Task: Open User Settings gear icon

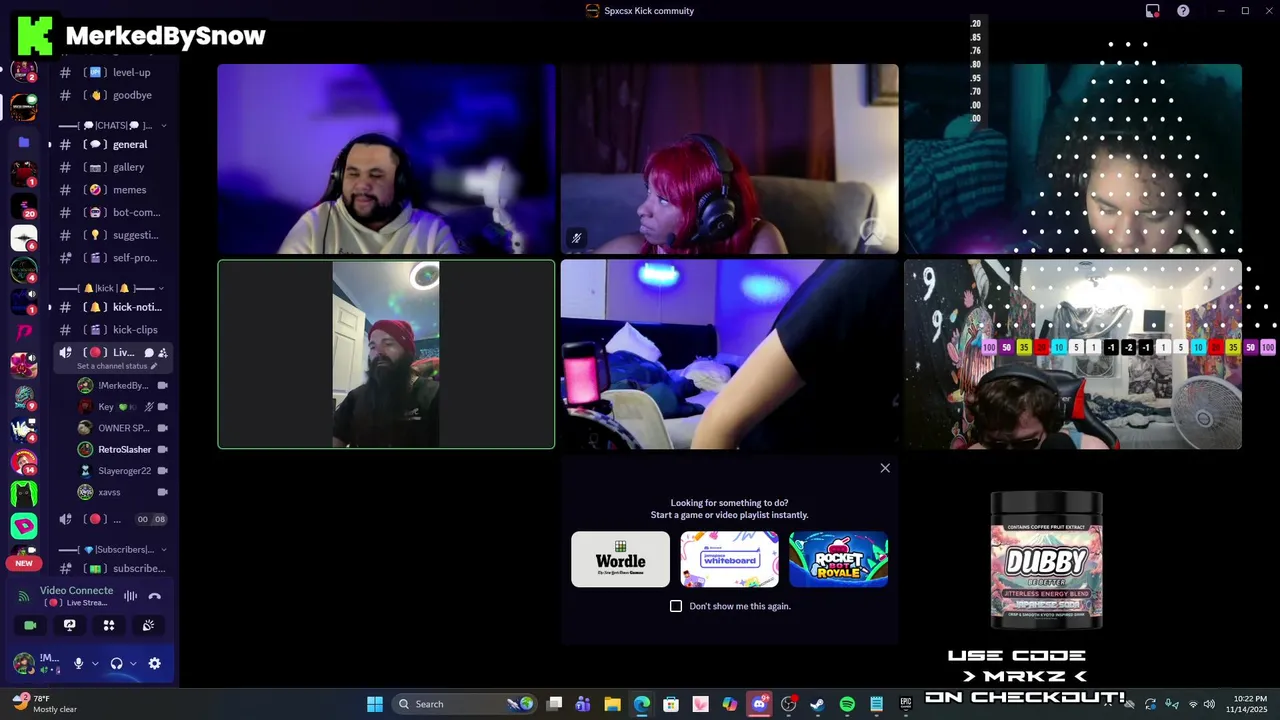Action: 154,663
